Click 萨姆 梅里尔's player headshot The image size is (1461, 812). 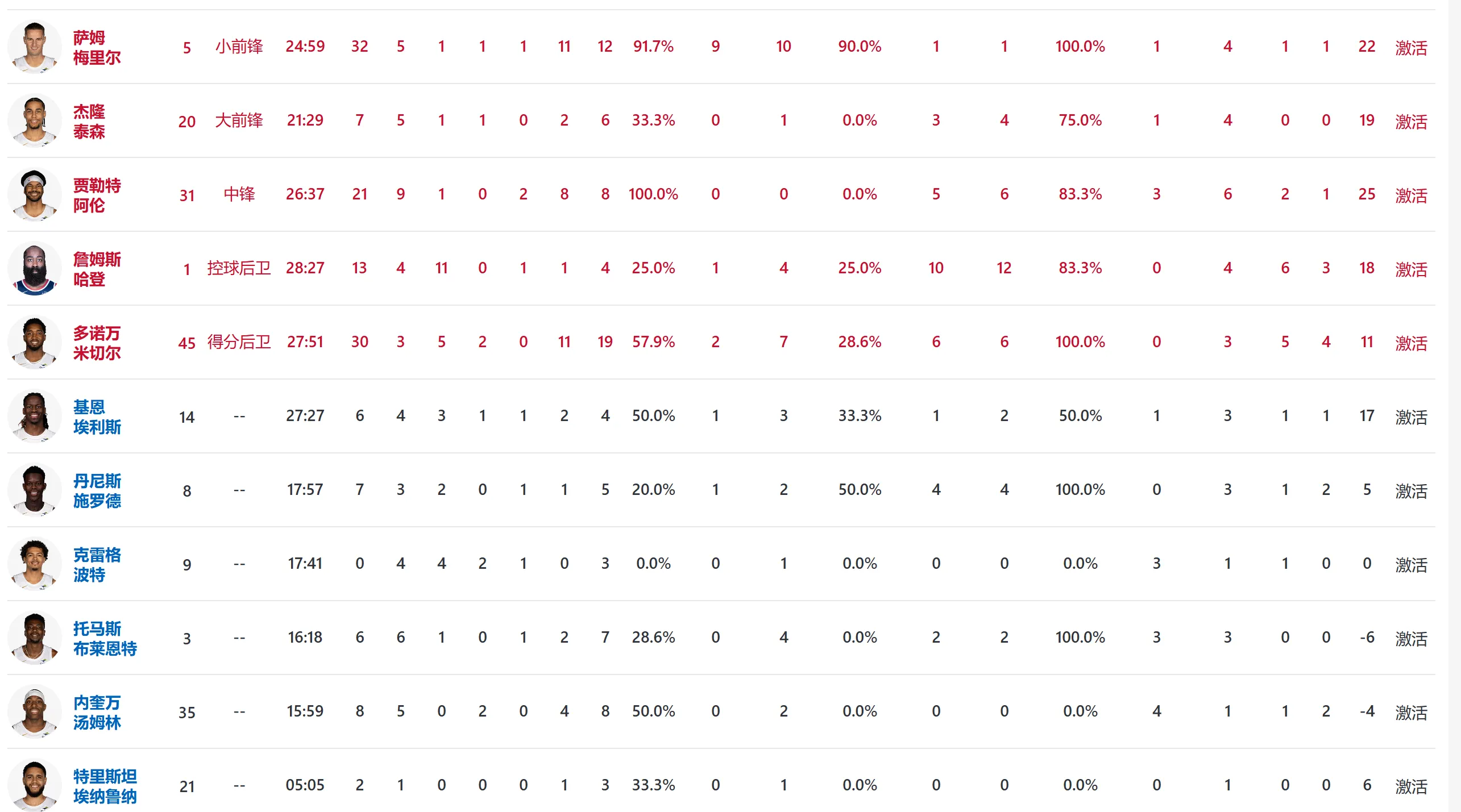pos(34,47)
